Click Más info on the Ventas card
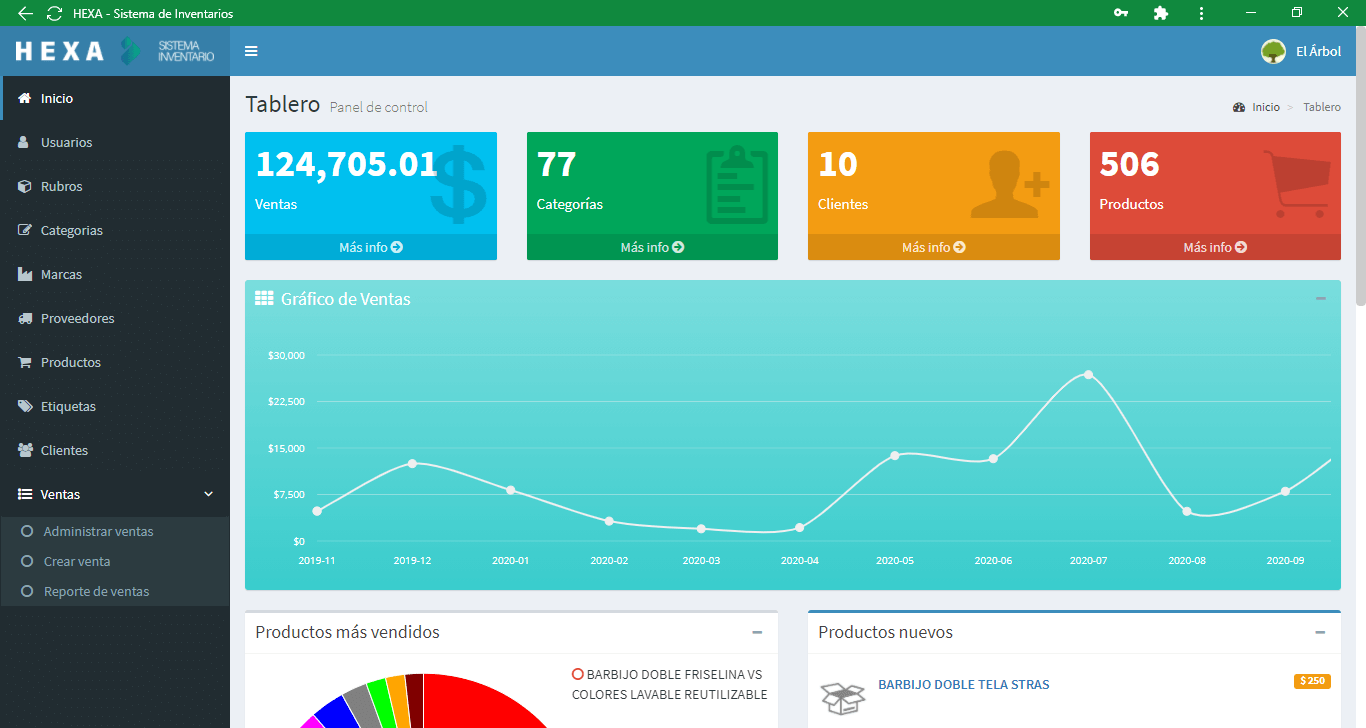The image size is (1366, 728). (370, 247)
